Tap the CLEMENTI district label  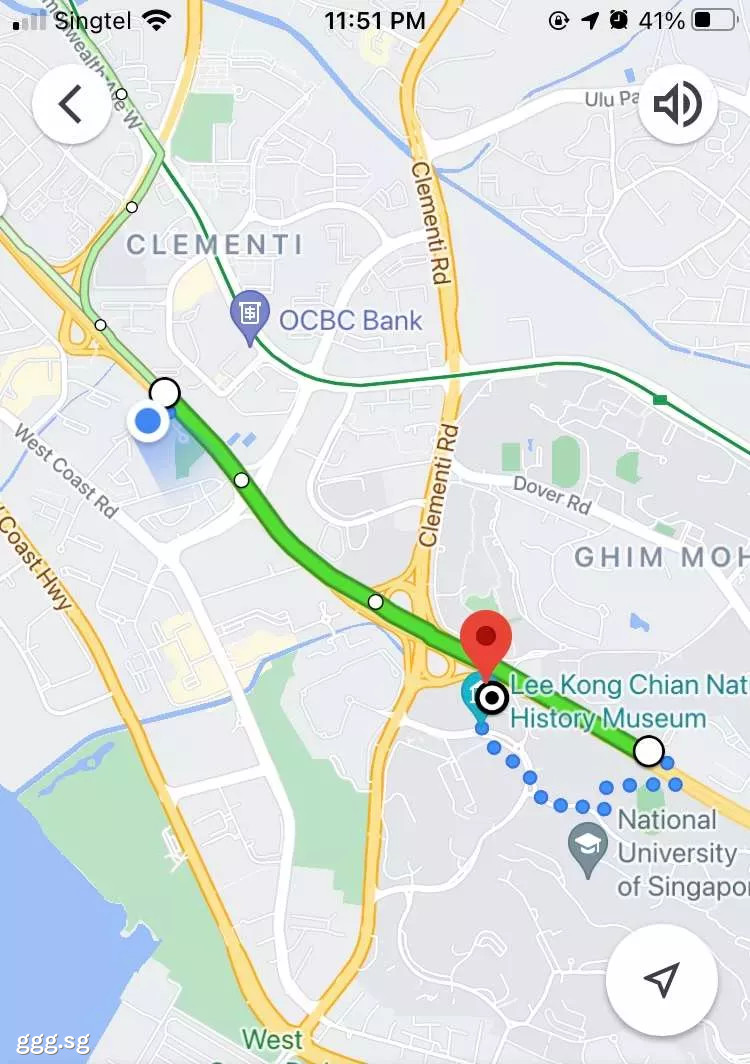tap(214, 244)
